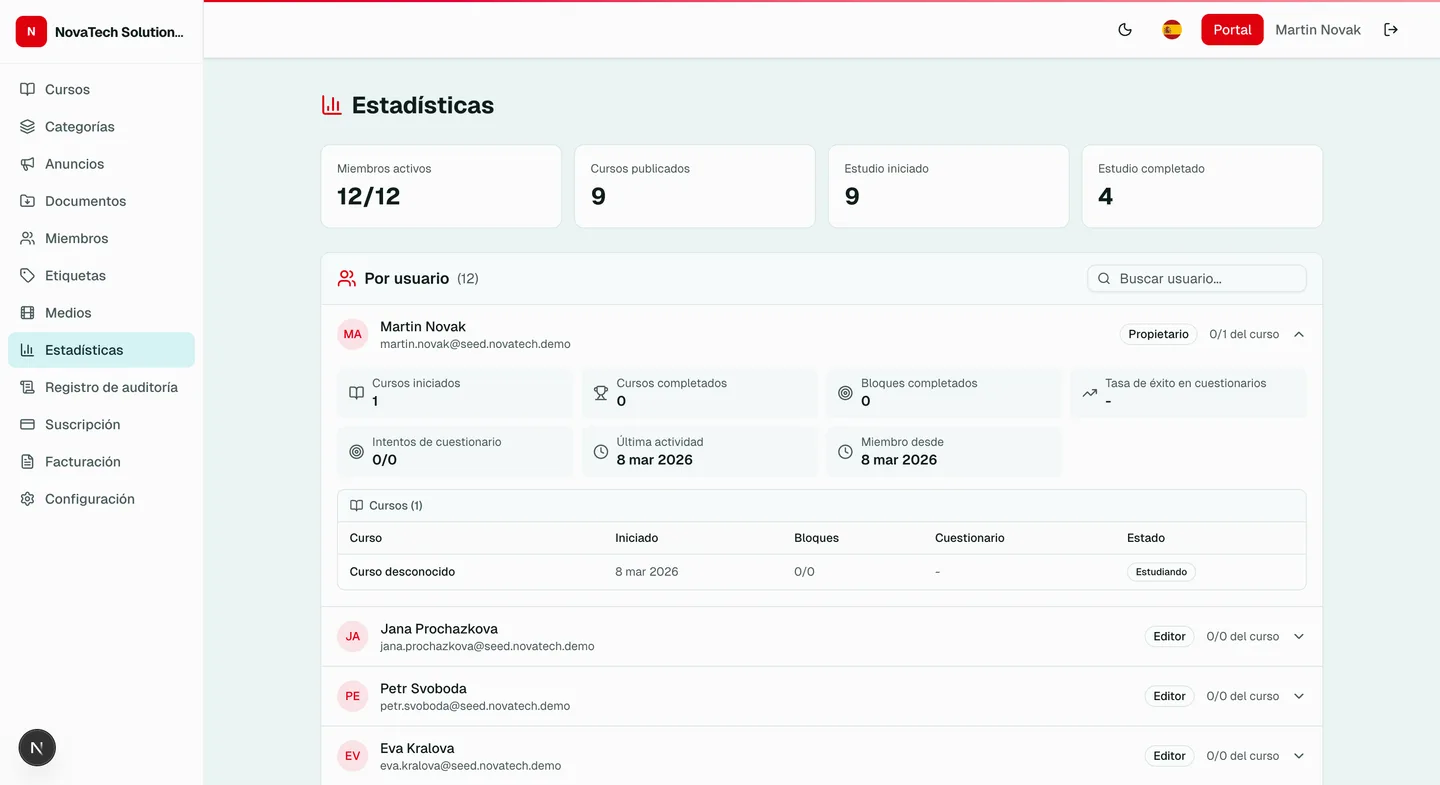Click the logout icon in the header
Viewport: 1440px width, 785px height.
[x=1391, y=29]
